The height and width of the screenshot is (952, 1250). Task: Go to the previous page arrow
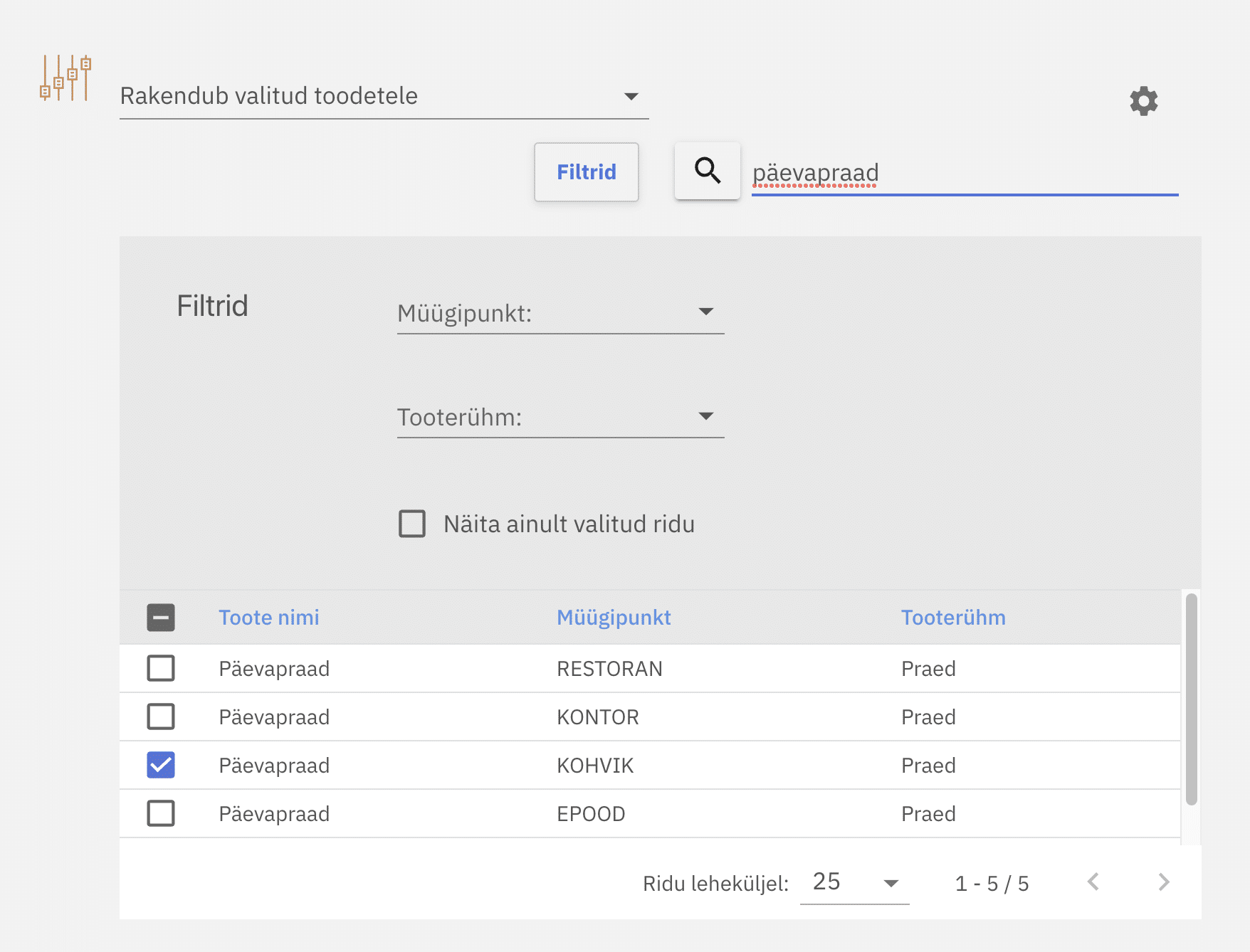point(1093,882)
